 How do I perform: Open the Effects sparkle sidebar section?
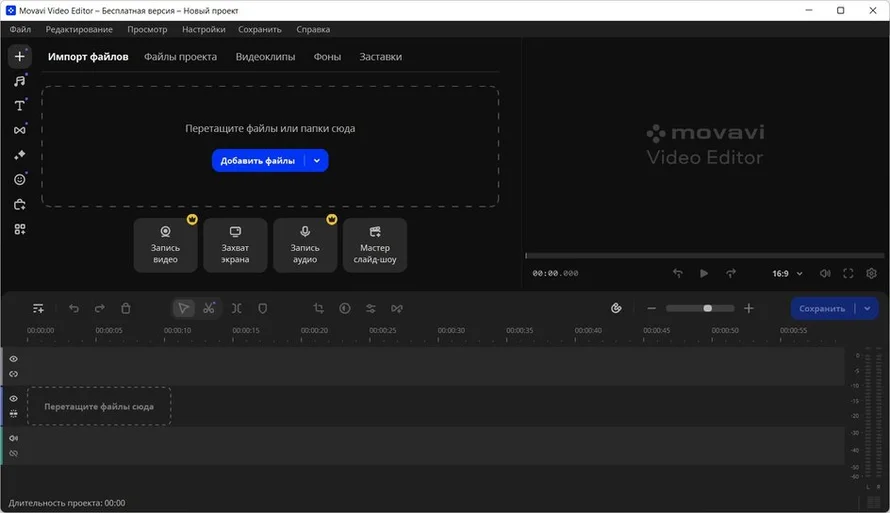tap(19, 155)
